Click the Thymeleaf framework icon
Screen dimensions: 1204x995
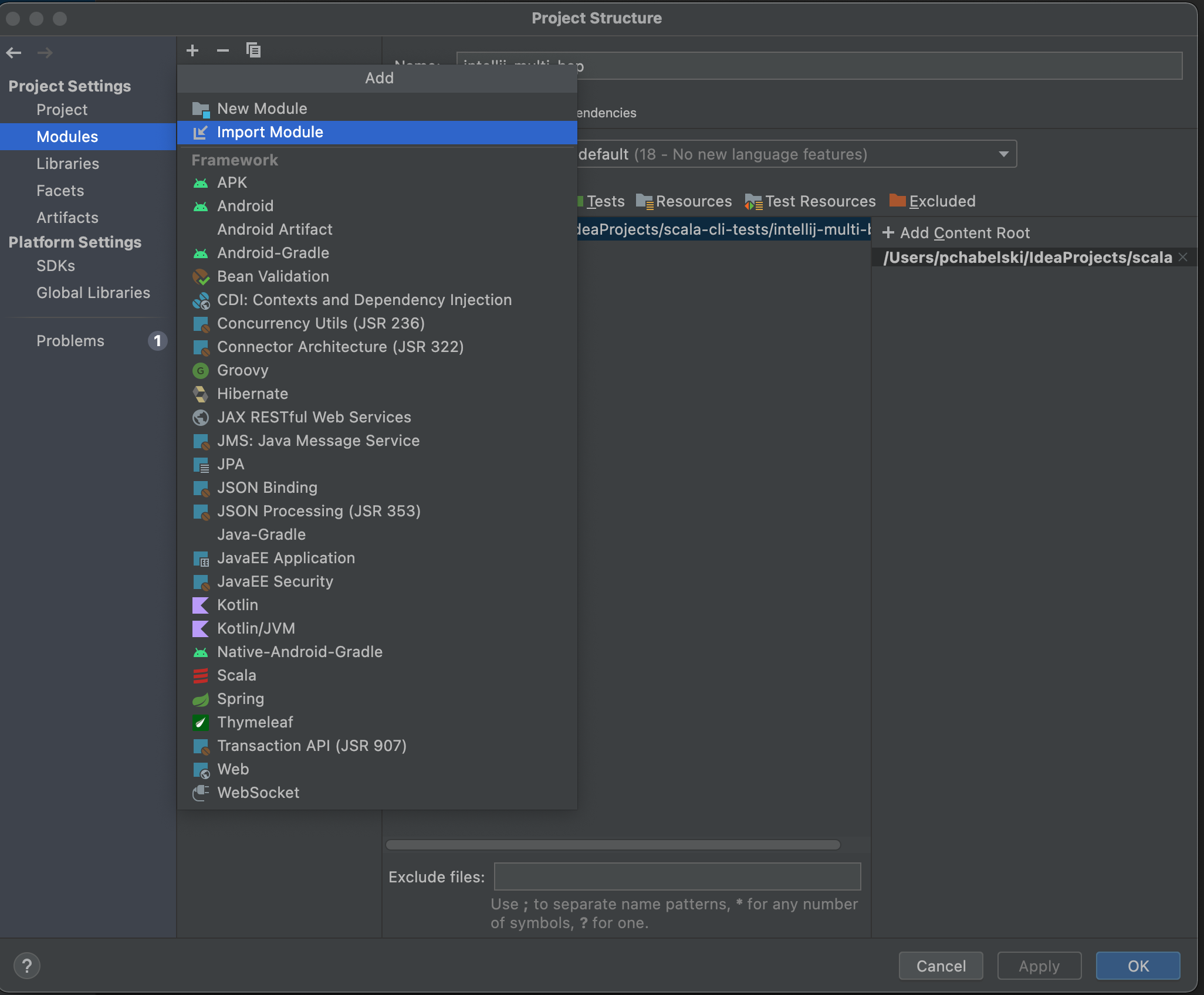pyautogui.click(x=201, y=722)
